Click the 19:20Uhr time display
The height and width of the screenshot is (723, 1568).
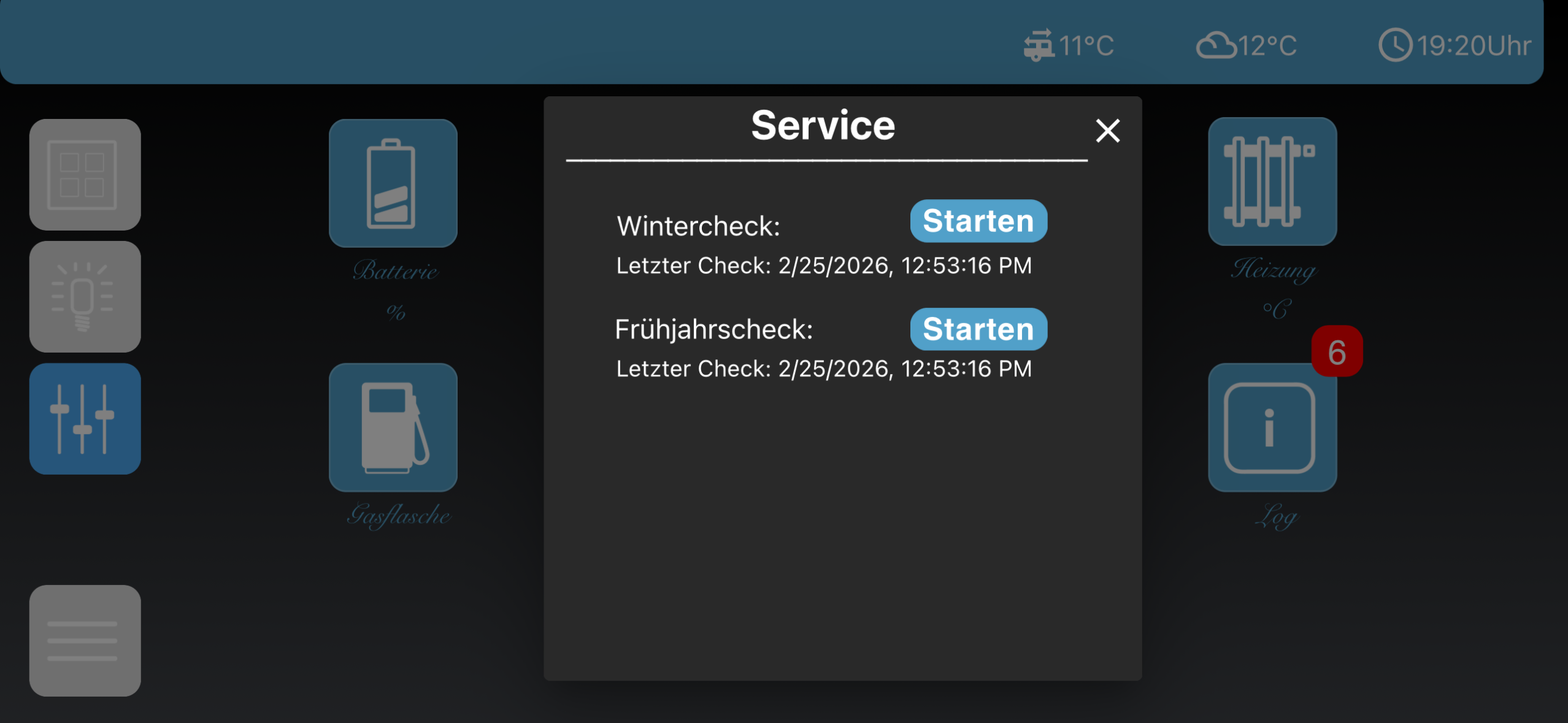tap(1474, 45)
